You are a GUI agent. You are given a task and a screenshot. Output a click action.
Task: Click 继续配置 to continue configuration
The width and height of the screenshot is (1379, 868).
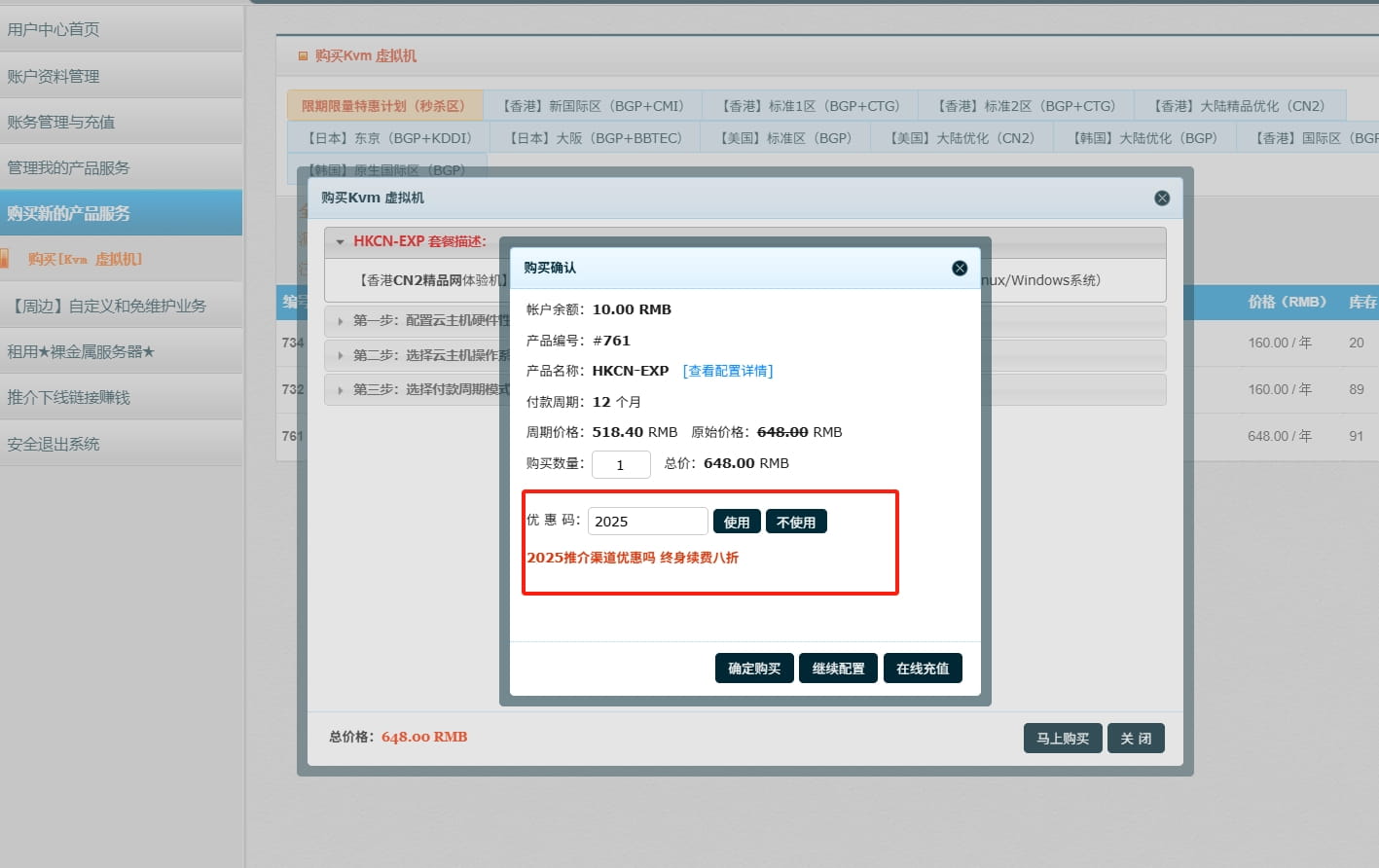(838, 668)
